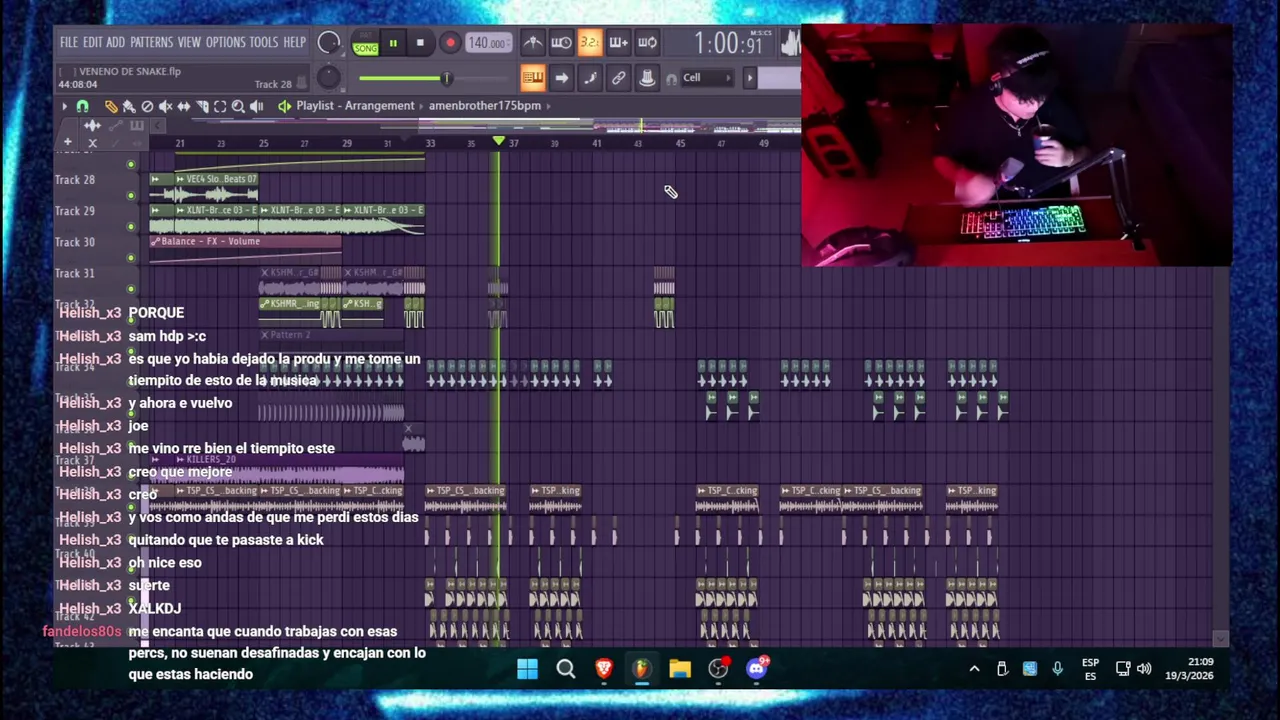Choose the Select tool
The height and width of the screenshot is (720, 1280).
(x=220, y=106)
